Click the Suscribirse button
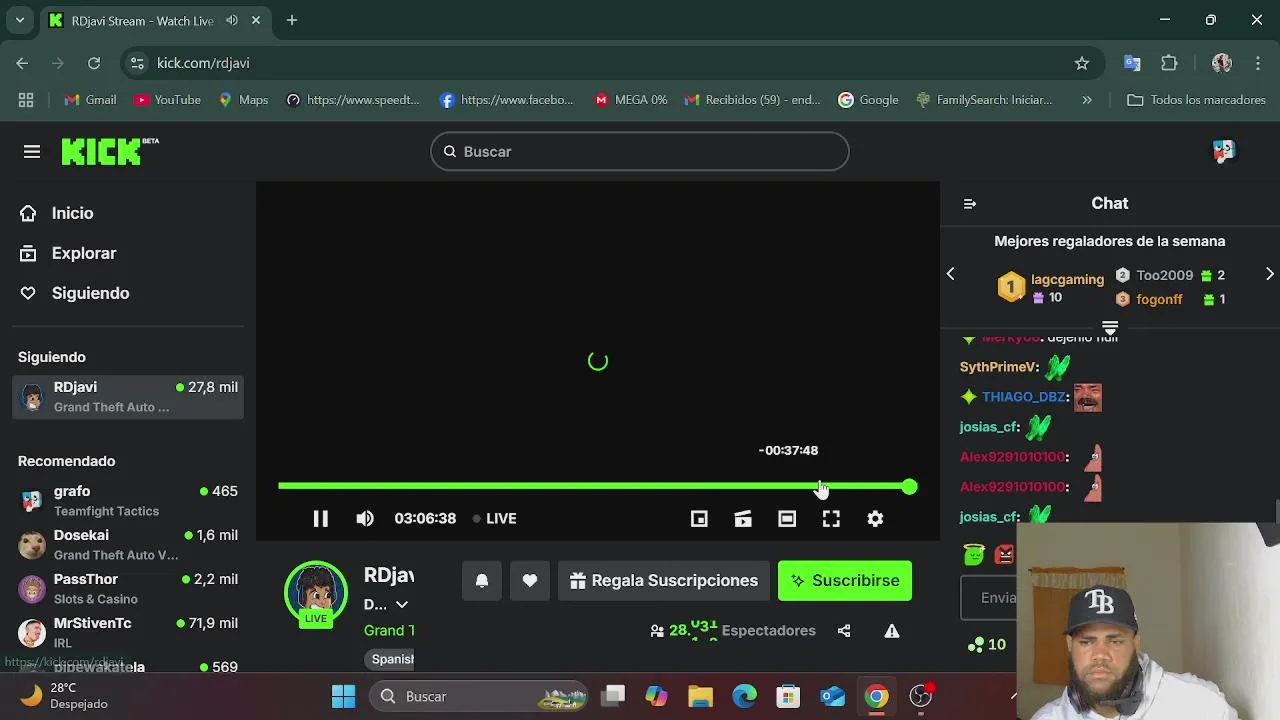This screenshot has height=720, width=1280. pos(845,581)
